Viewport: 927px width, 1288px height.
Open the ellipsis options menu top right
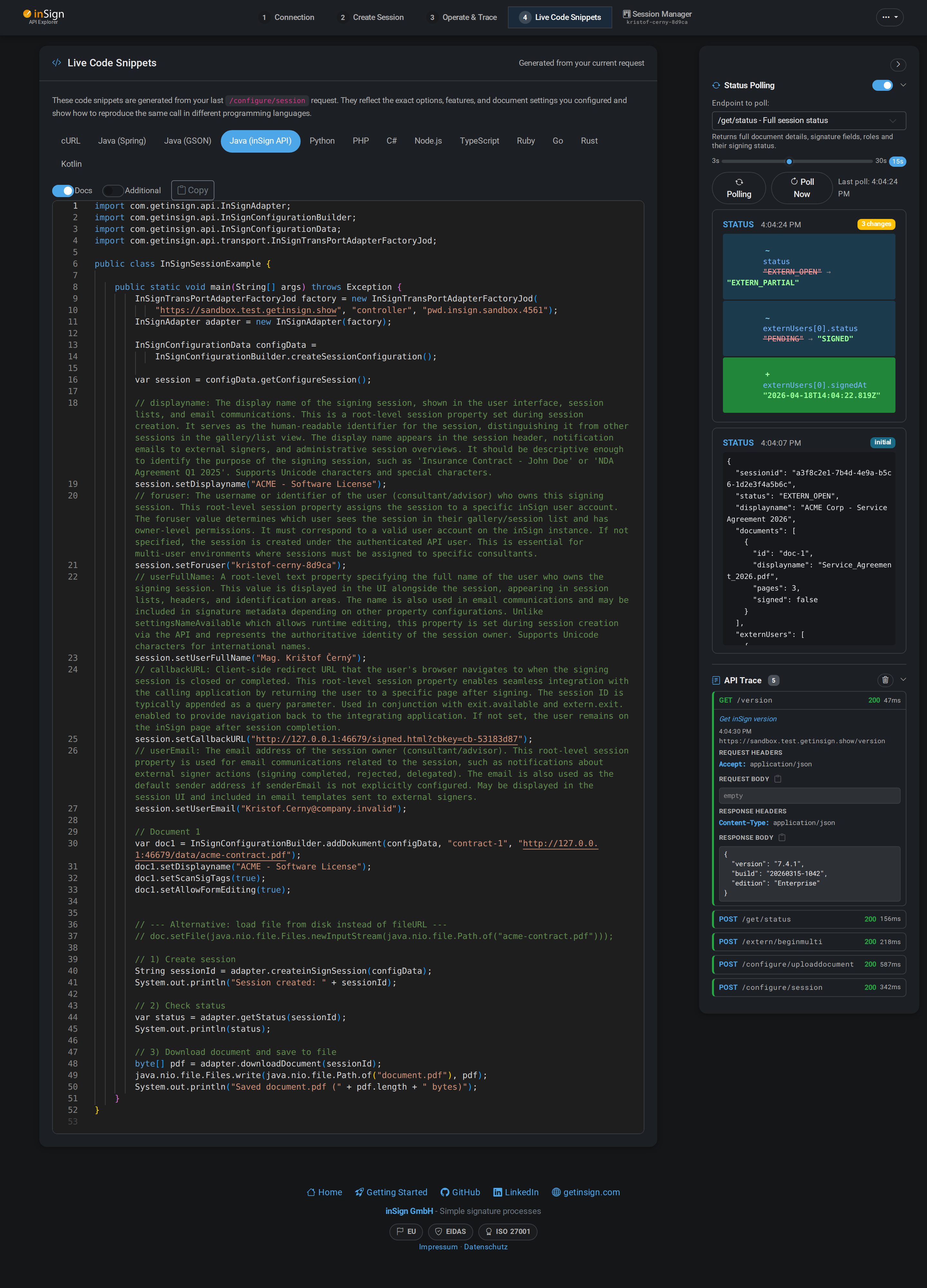[890, 18]
